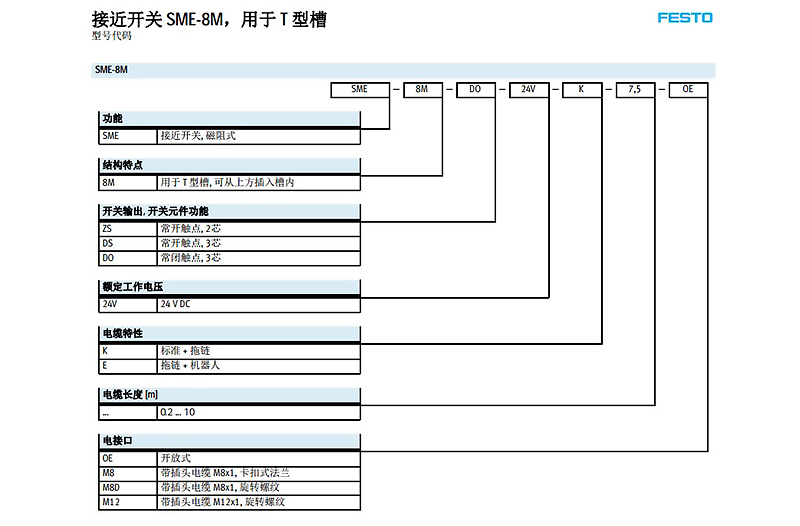Click the DS code cell
This screenshot has width=800, height=526.
(128, 243)
